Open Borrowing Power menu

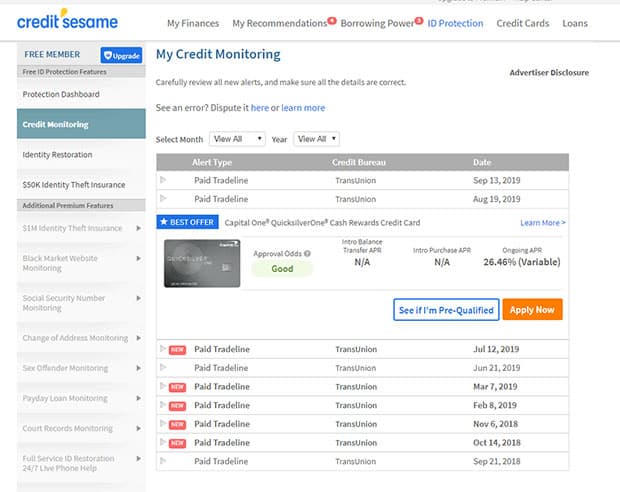point(377,23)
